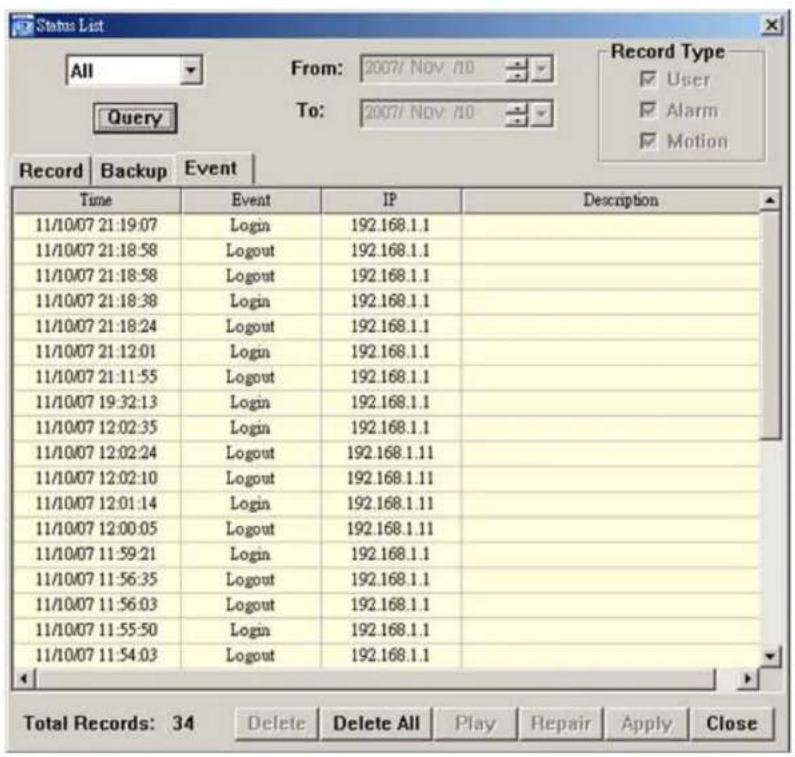The image size is (795, 757).
Task: Click the Delete button
Action: [277, 724]
